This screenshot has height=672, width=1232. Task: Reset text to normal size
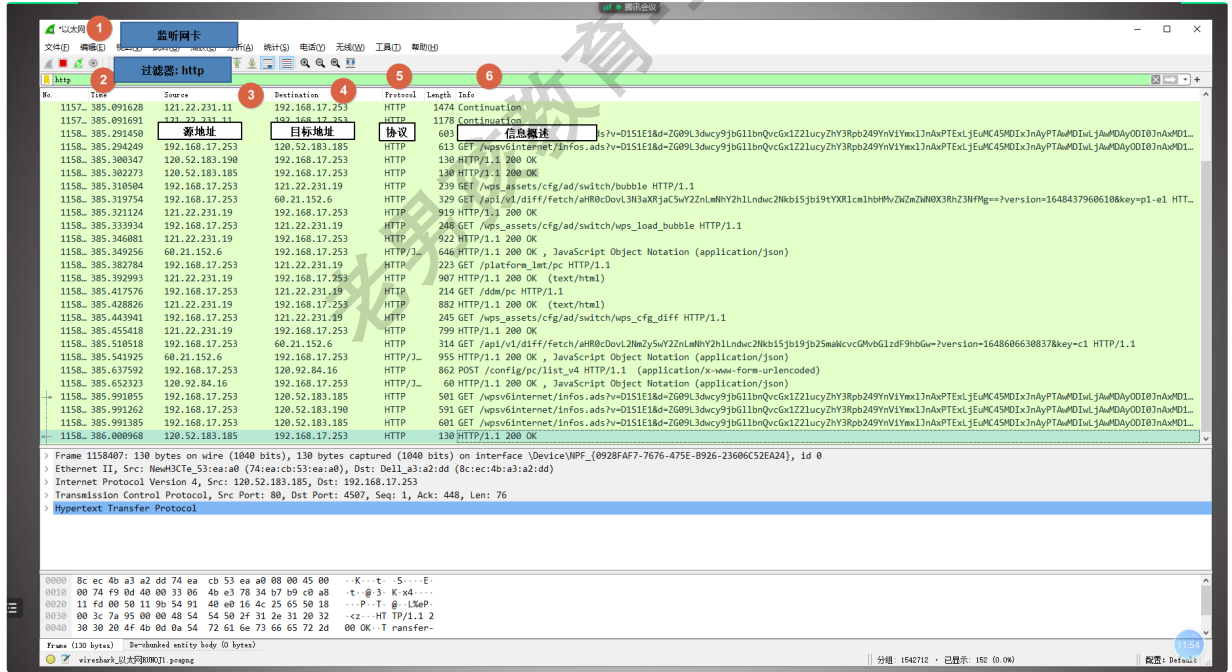335,63
